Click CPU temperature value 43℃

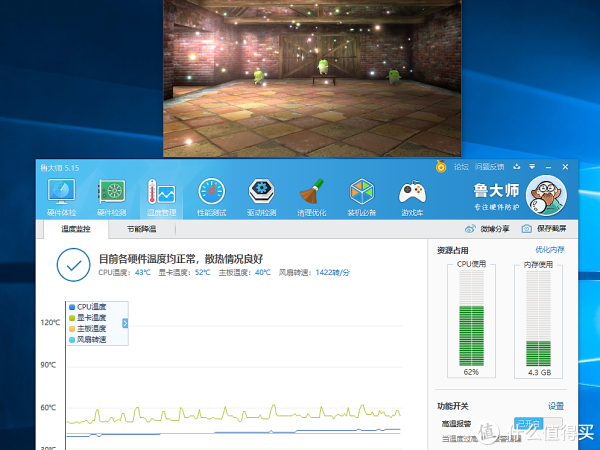pyautogui.click(x=143, y=272)
